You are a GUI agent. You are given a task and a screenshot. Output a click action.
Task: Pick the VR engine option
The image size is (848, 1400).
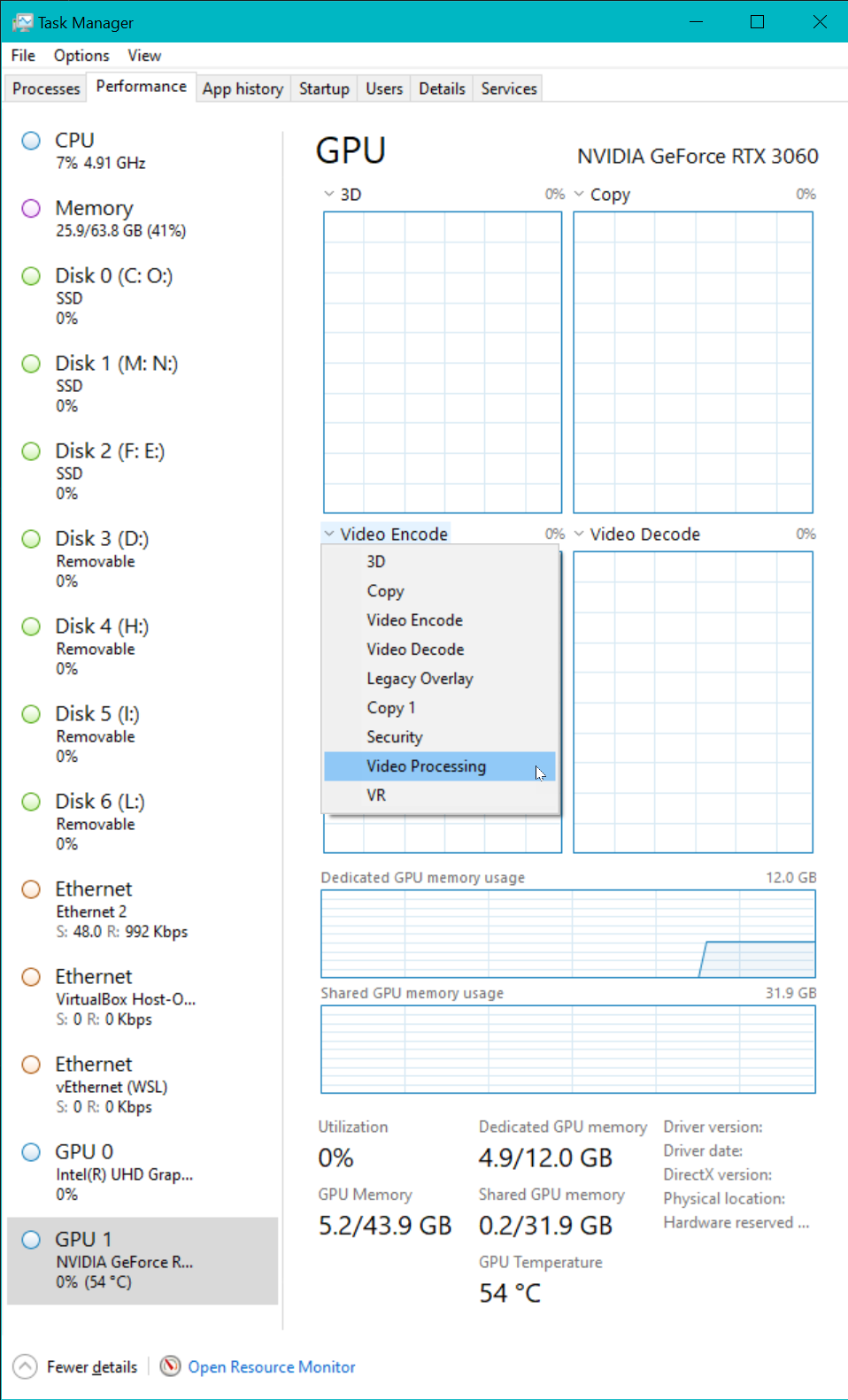pyautogui.click(x=376, y=796)
